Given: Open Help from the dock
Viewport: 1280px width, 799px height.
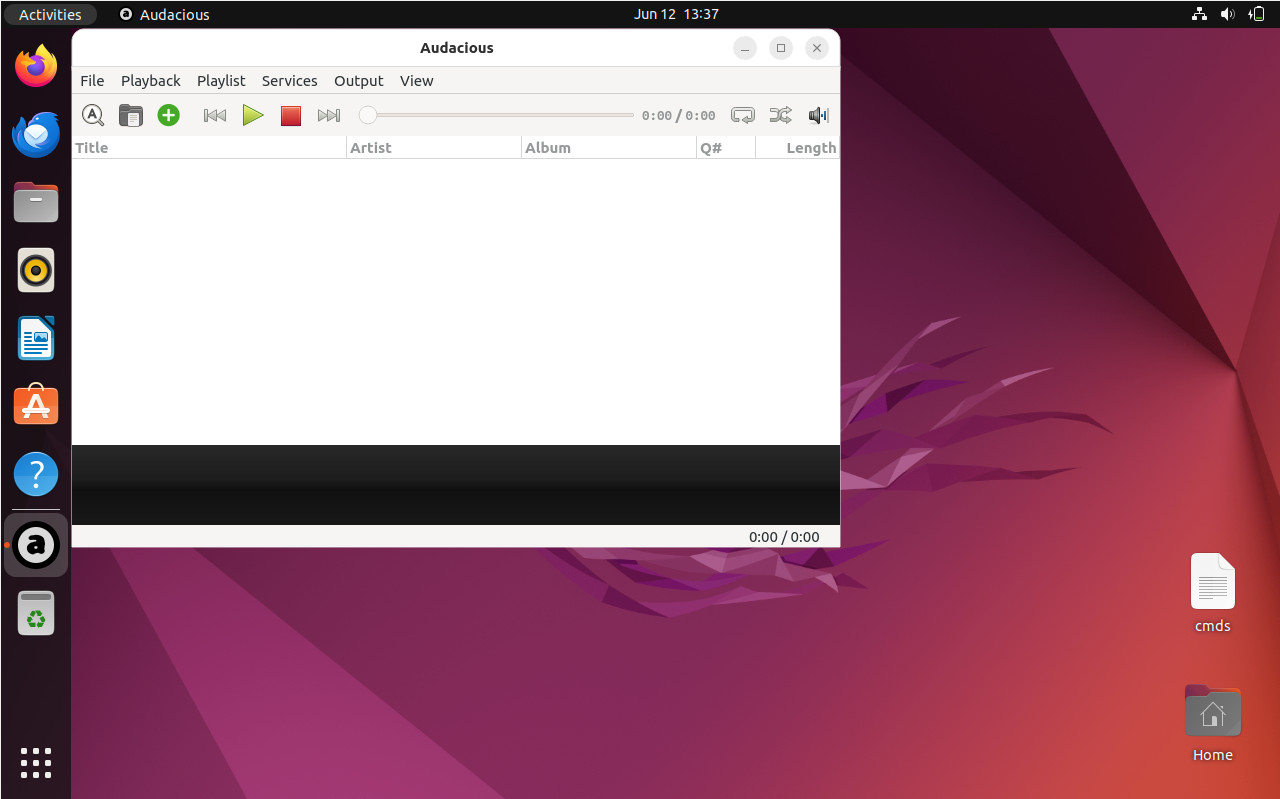Looking at the screenshot, I should pyautogui.click(x=36, y=474).
